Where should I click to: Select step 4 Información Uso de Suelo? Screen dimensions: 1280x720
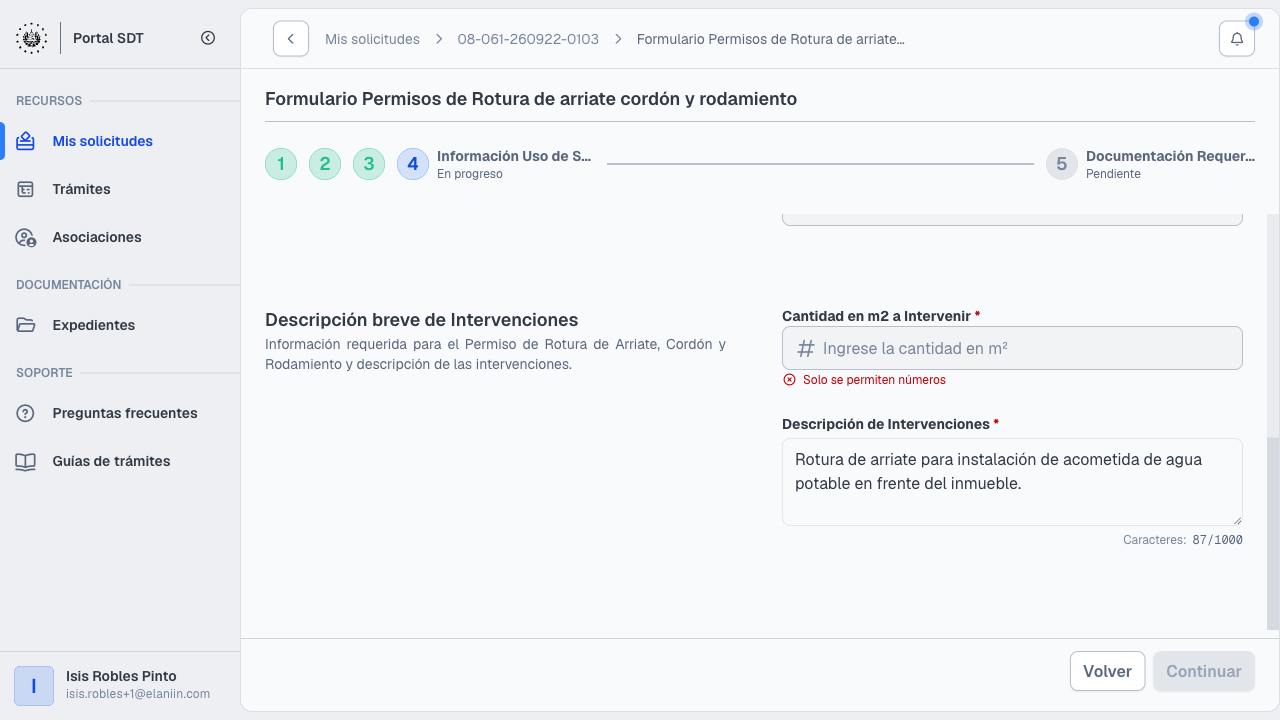tap(494, 164)
